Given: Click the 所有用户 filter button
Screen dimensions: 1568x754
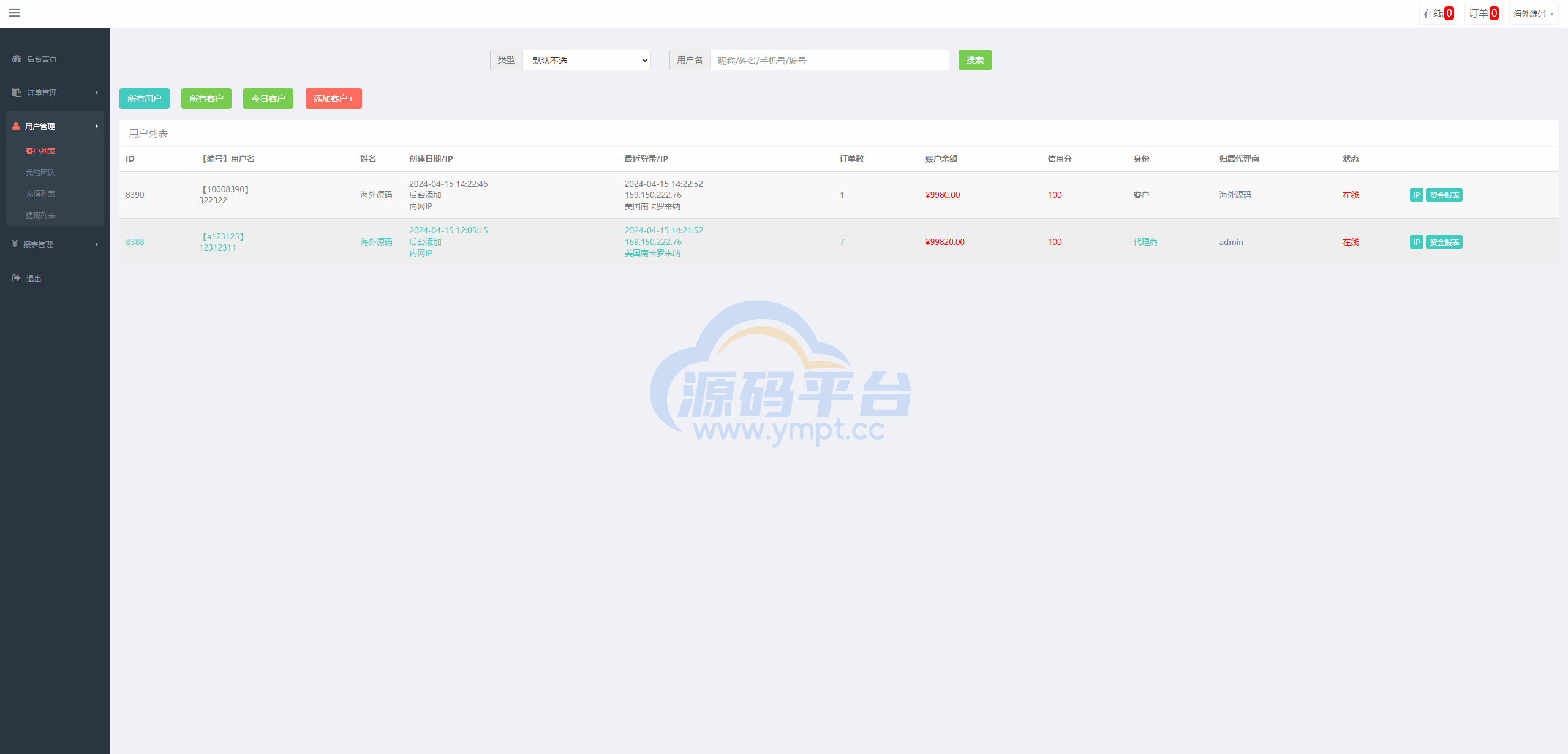Looking at the screenshot, I should [145, 99].
